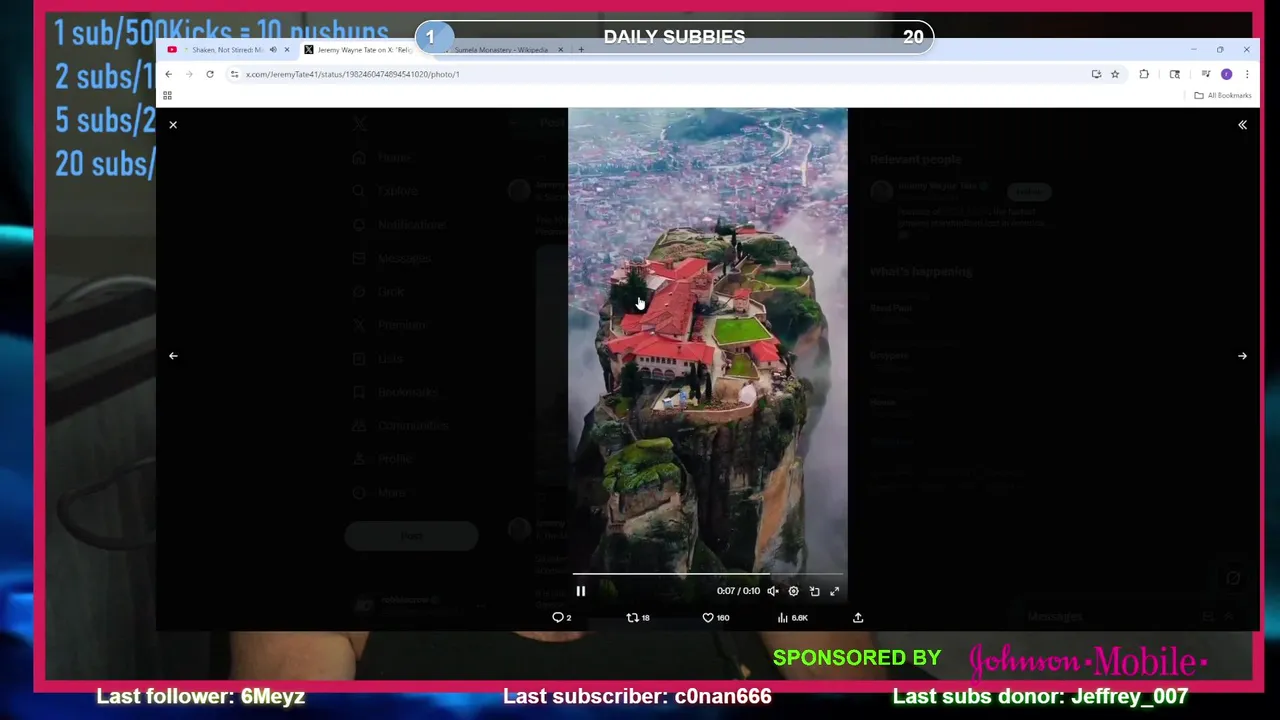Go to previous media with left arrow

(x=173, y=356)
